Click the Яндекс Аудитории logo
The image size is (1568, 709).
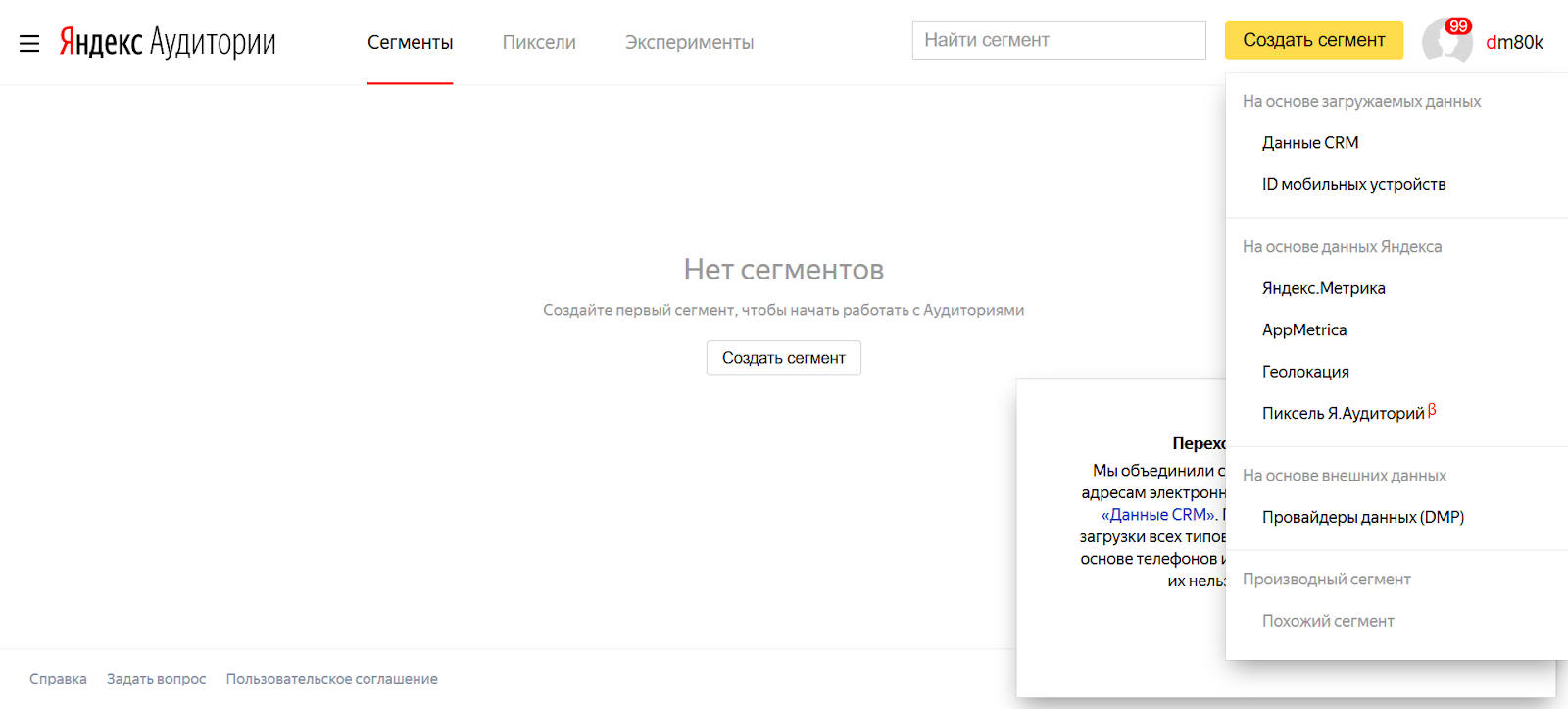168,42
